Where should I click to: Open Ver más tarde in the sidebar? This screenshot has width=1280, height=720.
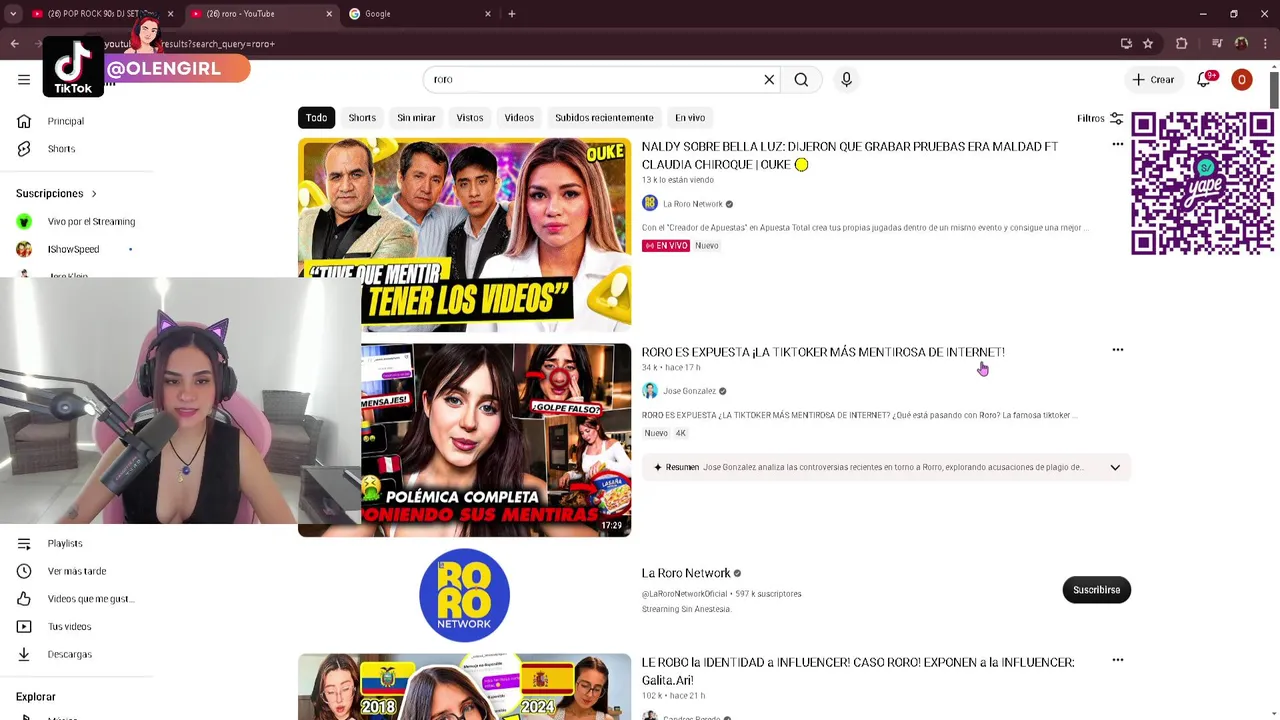(x=77, y=571)
